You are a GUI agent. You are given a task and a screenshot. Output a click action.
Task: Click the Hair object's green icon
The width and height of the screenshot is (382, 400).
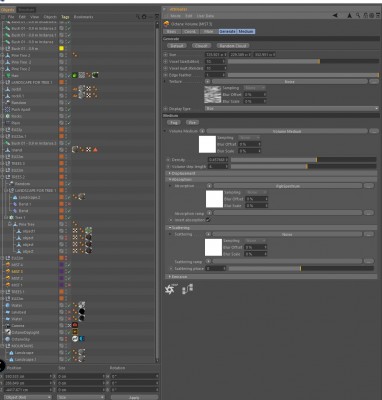coord(75,76)
